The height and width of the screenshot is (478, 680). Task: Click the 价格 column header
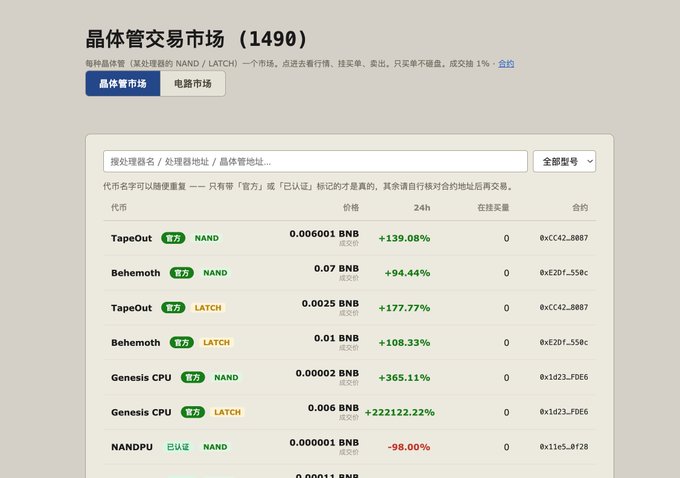(x=351, y=207)
